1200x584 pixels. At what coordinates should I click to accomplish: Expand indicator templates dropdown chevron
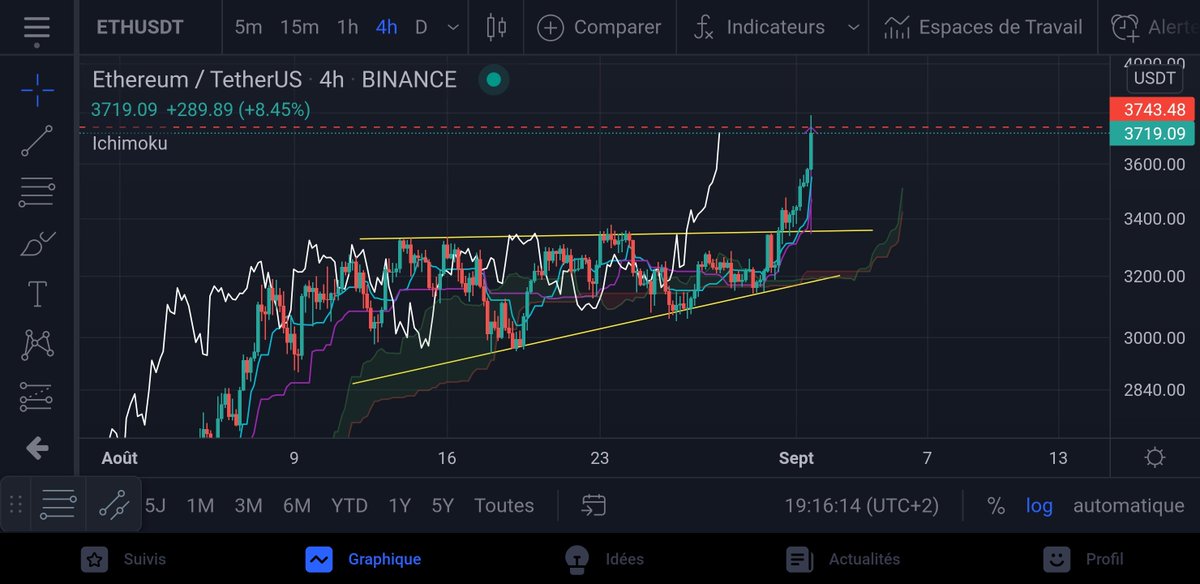pos(853,28)
